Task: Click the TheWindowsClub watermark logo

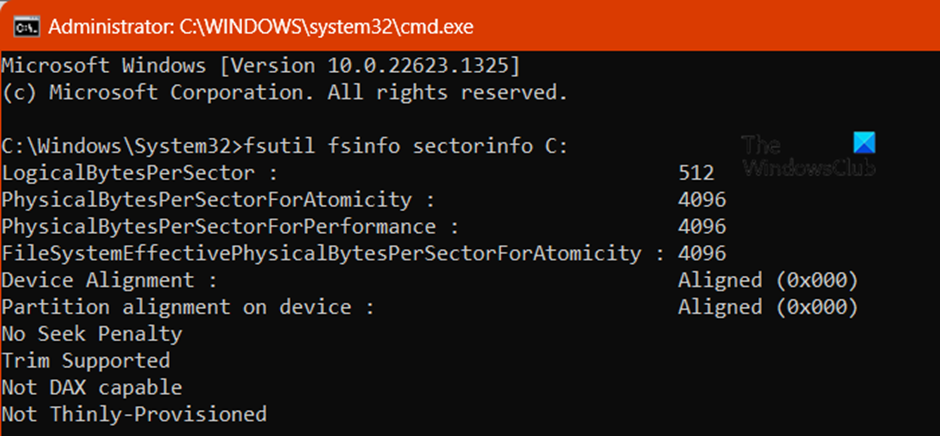Action: 808,155
